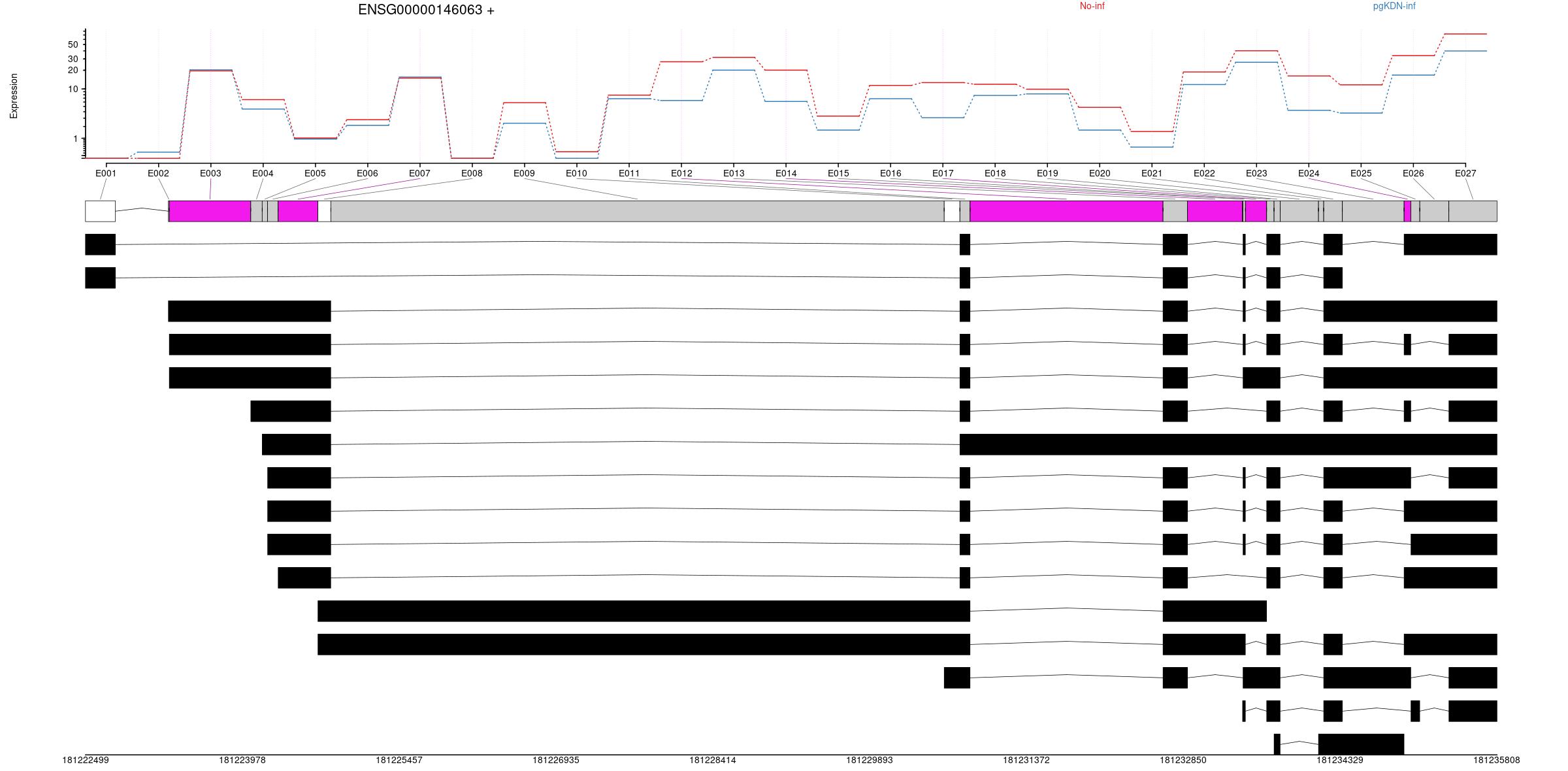Click the blue expression plateau above E027
This screenshot has width=1568, height=771.
tap(1465, 51)
